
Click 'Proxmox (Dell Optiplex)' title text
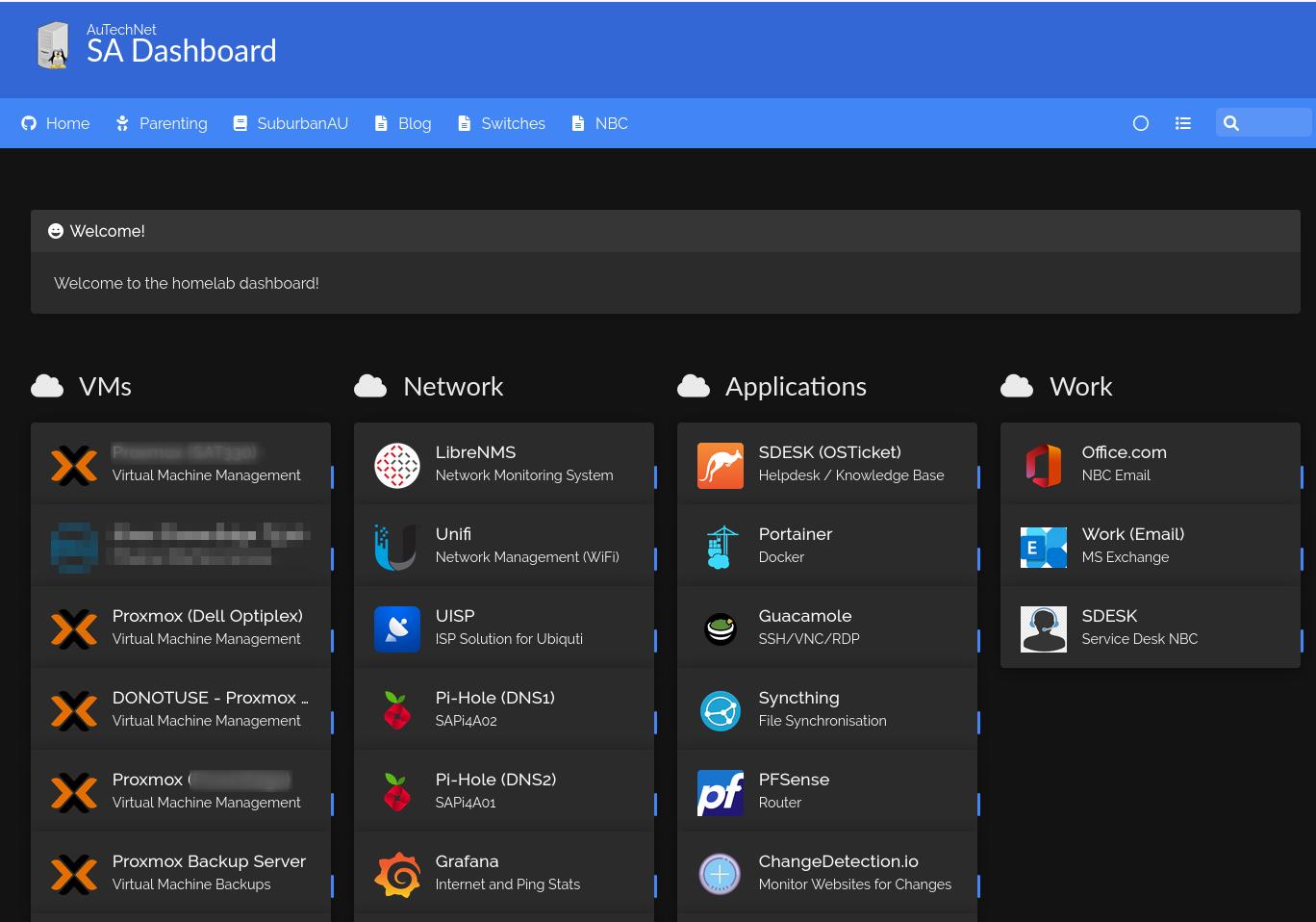(x=208, y=616)
